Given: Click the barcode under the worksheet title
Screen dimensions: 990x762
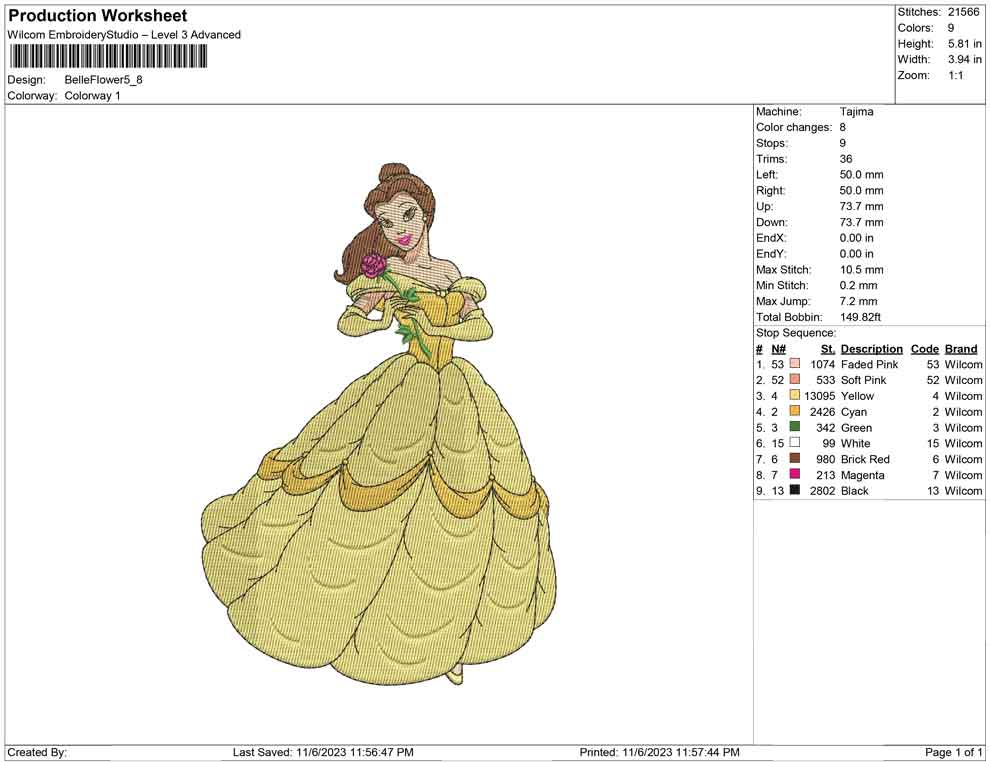Looking at the screenshot, I should pyautogui.click(x=107, y=55).
